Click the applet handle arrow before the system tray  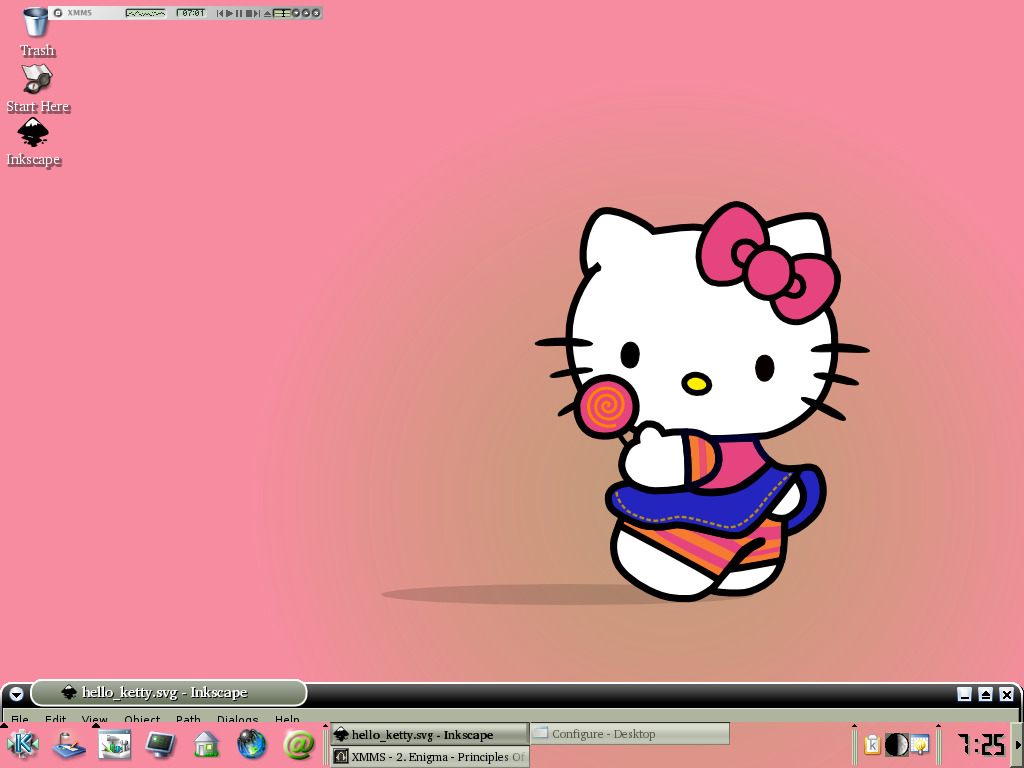coord(854,725)
